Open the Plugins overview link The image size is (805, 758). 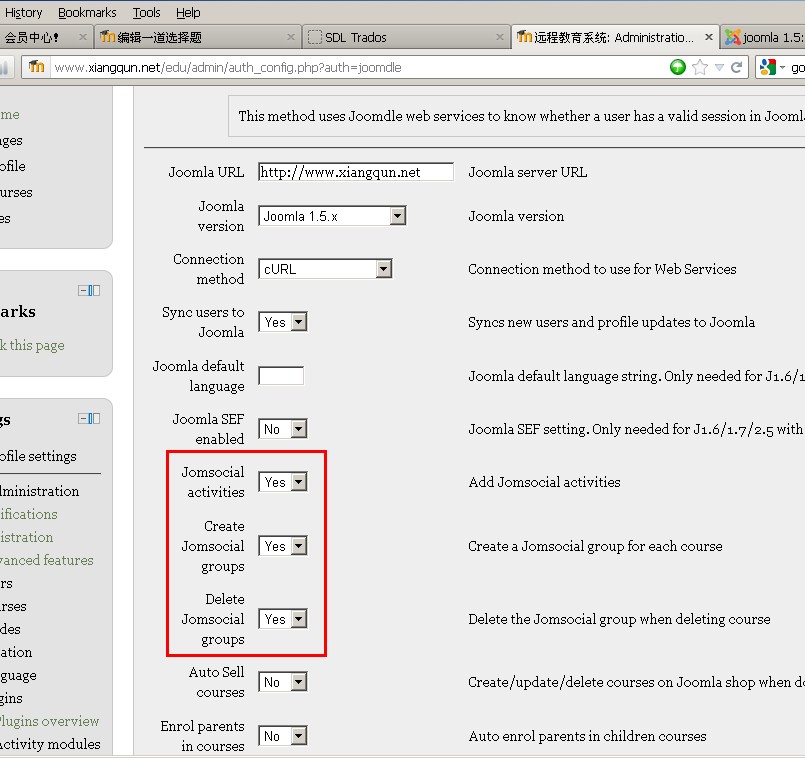pyautogui.click(x=49, y=721)
